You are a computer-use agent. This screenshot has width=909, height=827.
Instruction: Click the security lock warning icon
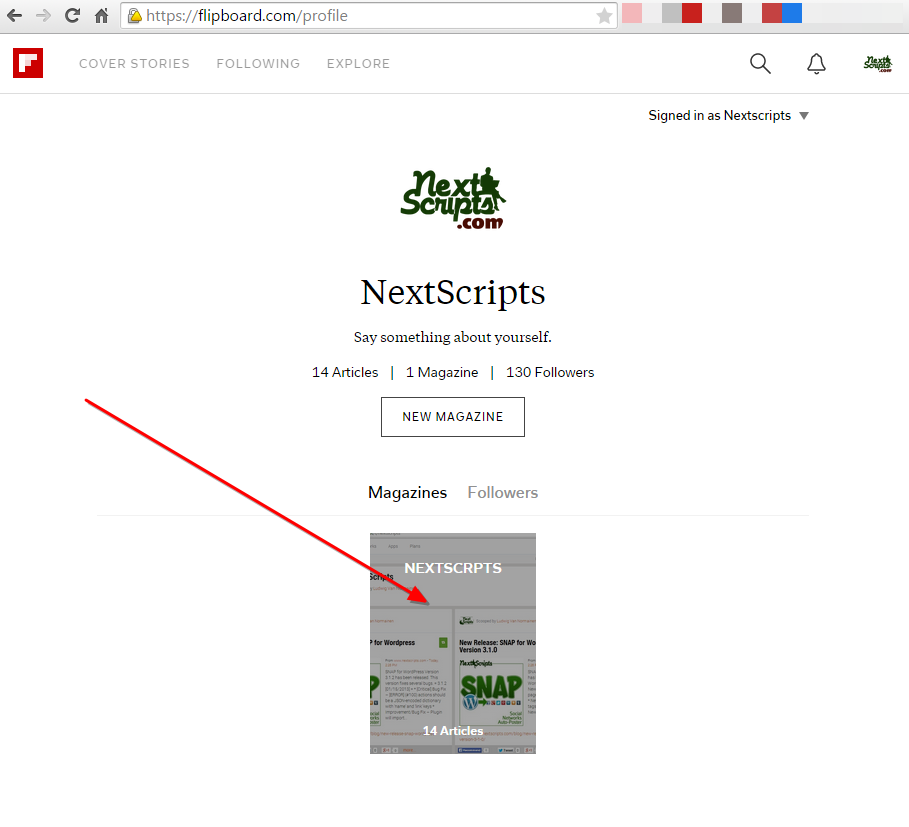click(x=134, y=16)
